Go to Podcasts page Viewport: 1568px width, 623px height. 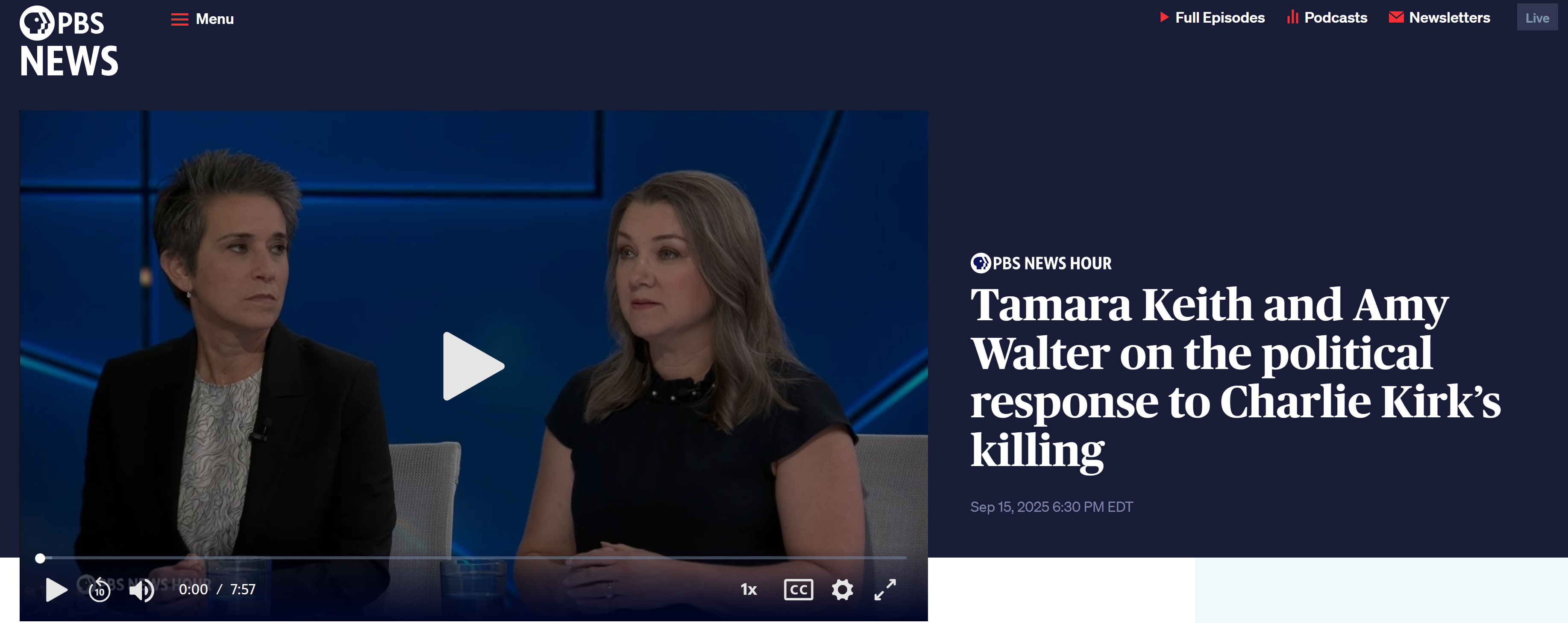(x=1327, y=18)
